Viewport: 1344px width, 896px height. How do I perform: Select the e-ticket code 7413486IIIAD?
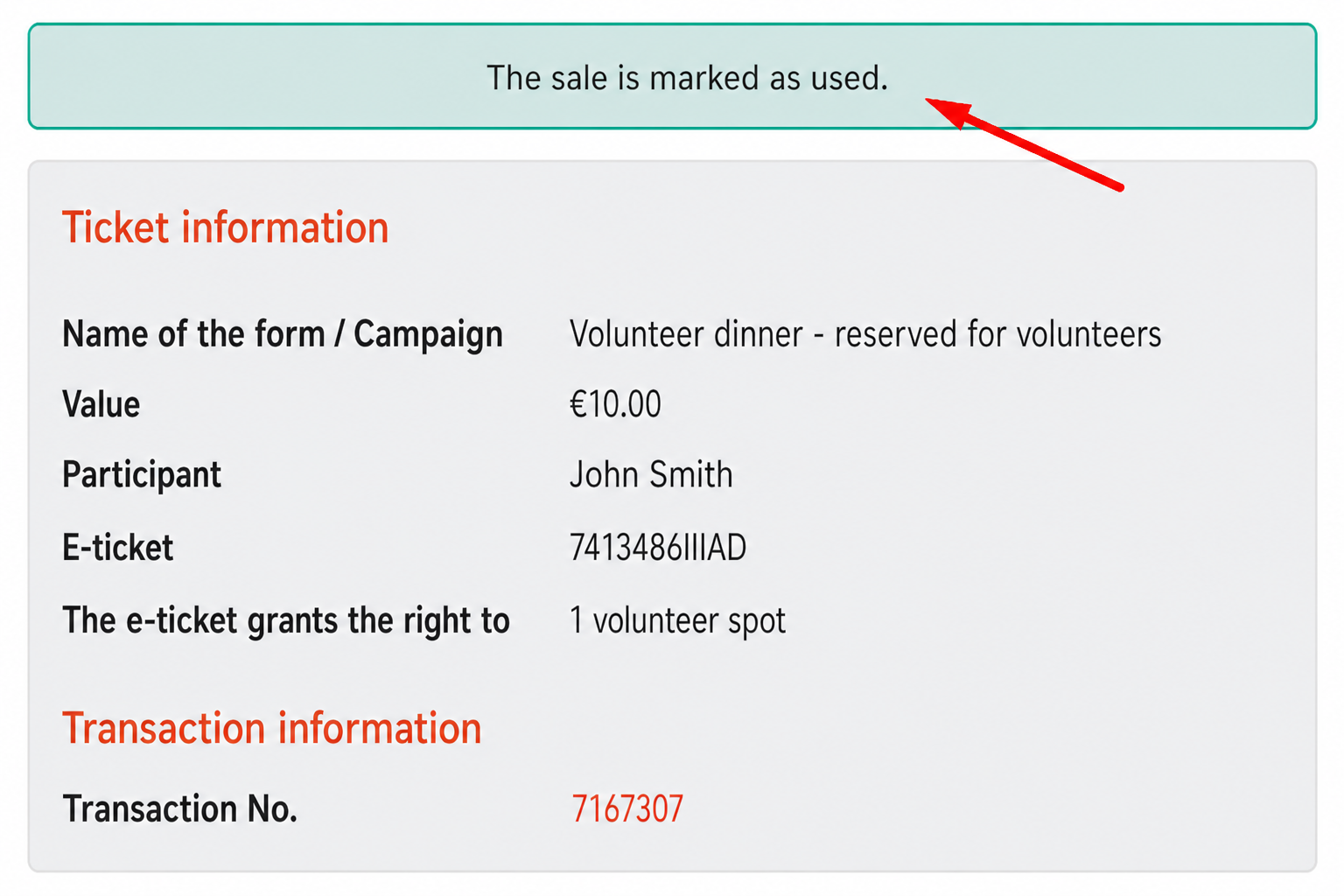pyautogui.click(x=658, y=548)
